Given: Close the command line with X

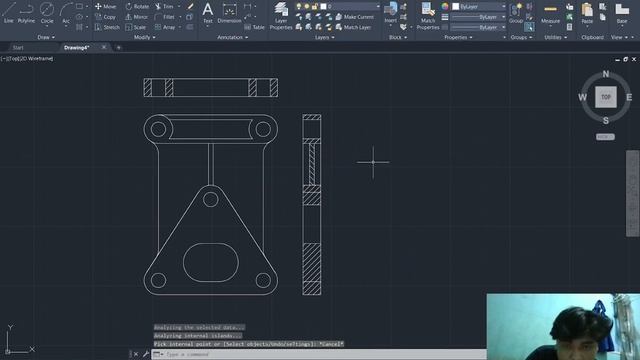Looking at the screenshot, I should click(x=136, y=354).
